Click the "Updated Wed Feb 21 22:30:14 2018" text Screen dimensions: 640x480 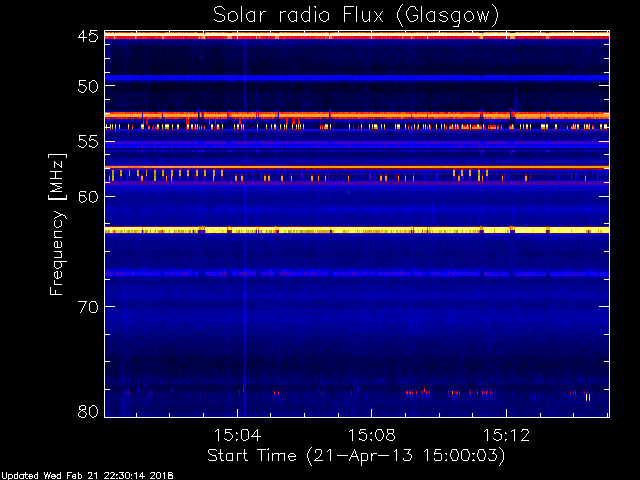tap(87, 476)
